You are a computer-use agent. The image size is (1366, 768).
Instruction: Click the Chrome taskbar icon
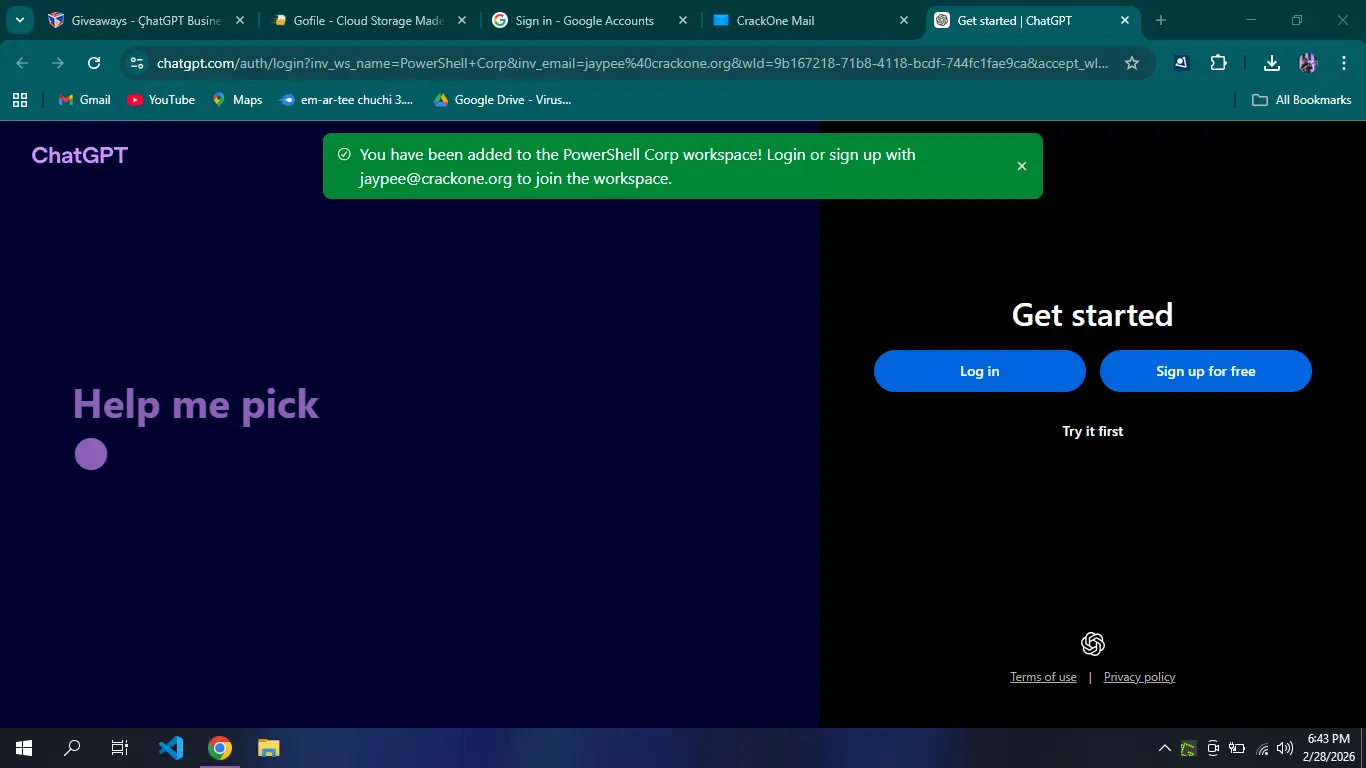pos(220,748)
